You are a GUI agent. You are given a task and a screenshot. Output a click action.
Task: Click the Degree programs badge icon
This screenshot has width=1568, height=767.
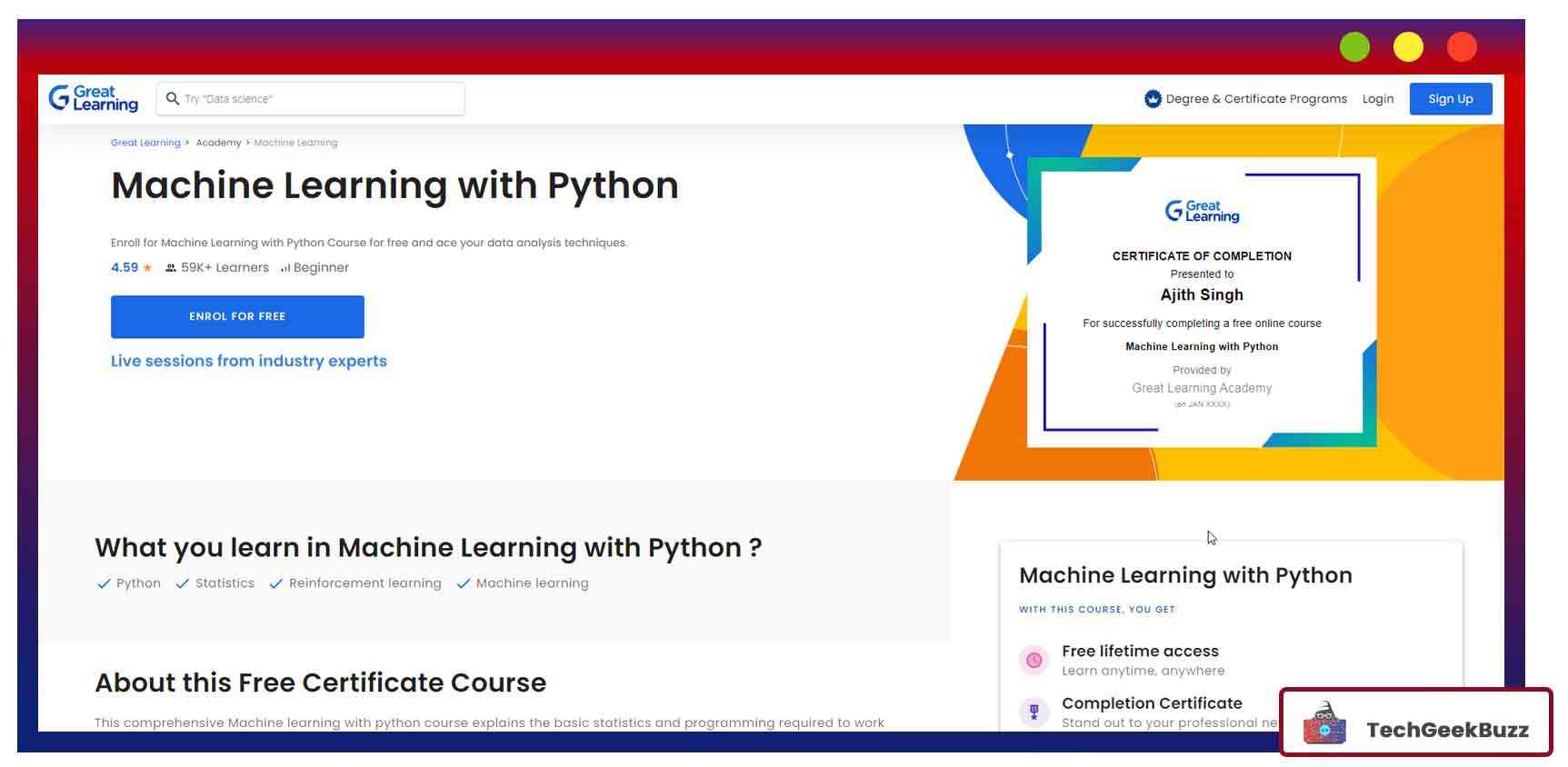[x=1152, y=98]
